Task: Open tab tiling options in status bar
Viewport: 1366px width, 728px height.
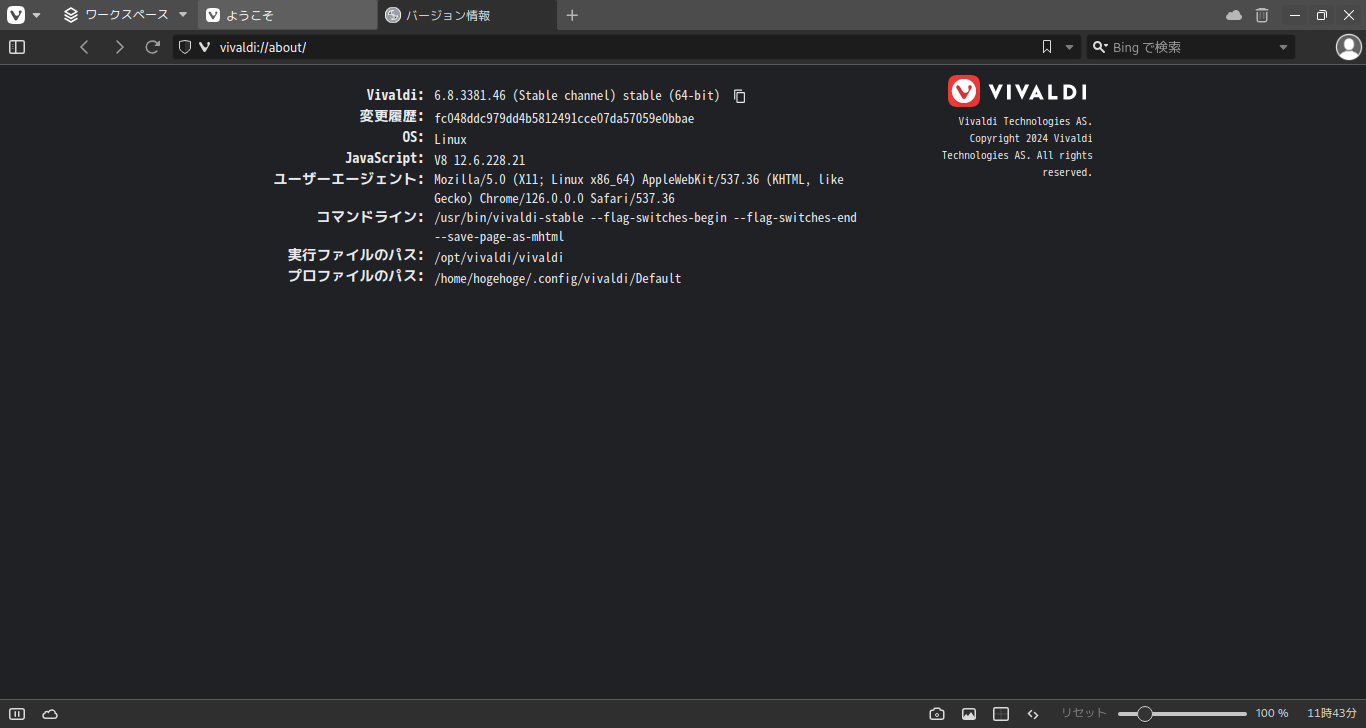Action: 1001,713
